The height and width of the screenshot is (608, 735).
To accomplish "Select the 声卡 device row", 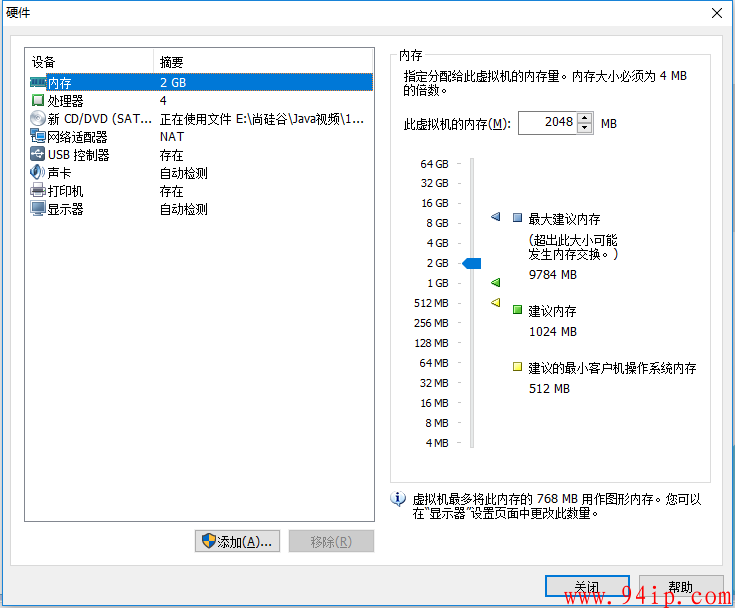I will pyautogui.click(x=201, y=173).
